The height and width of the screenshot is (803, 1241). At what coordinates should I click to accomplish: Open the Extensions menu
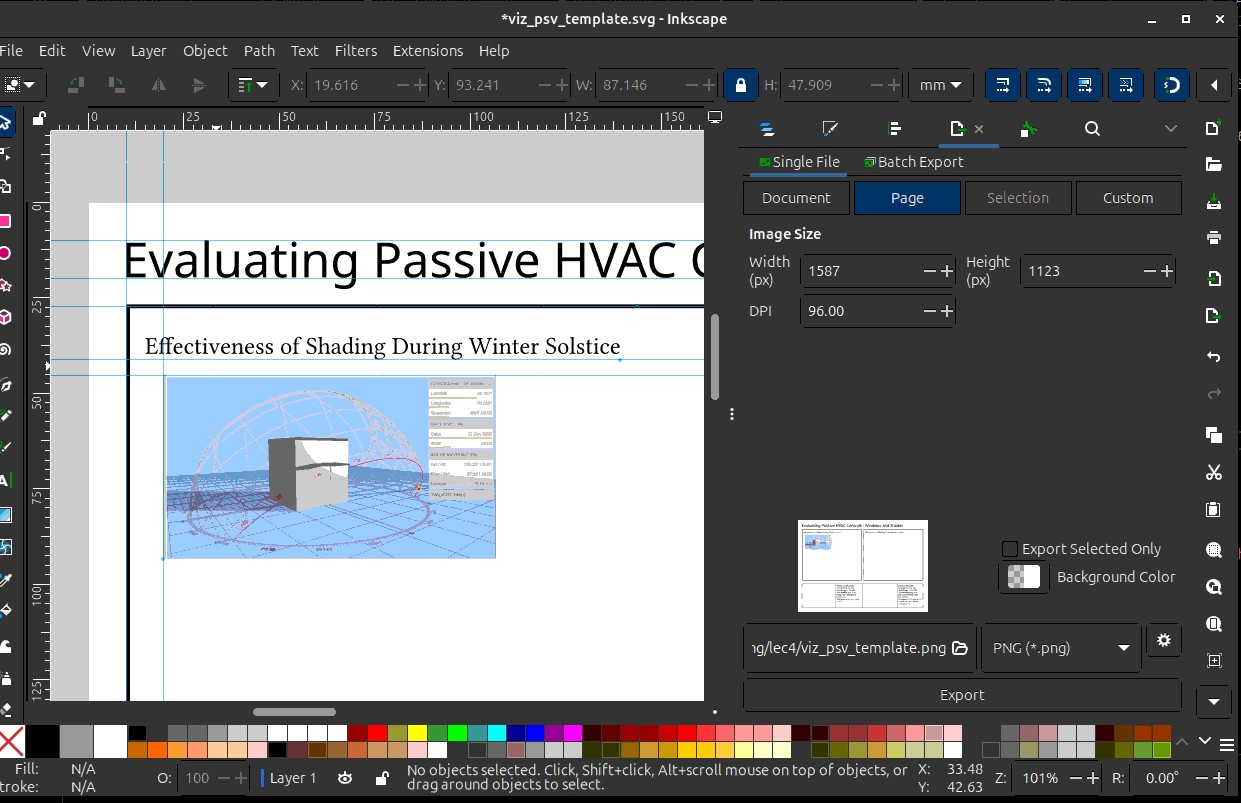coord(427,51)
